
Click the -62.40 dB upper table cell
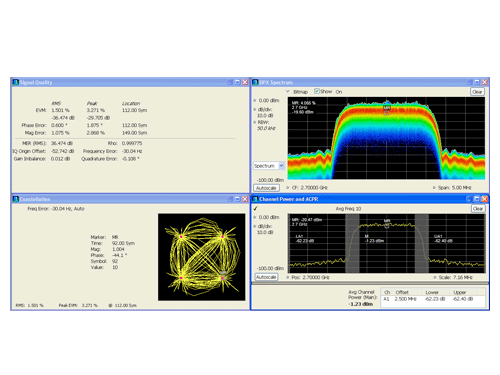pos(463,299)
